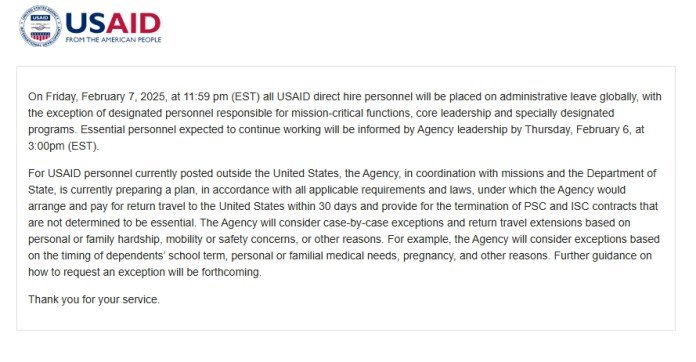Click the 'Thank you for your service.' line
Screen dimensions: 696x362
pos(94,299)
